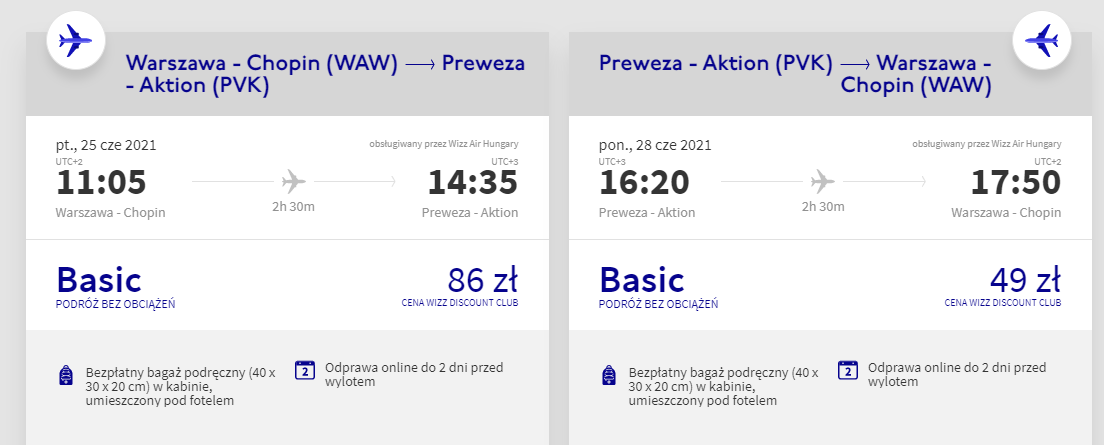Image resolution: width=1104 pixels, height=445 pixels.
Task: Click the 17:50 arrival time
Action: click(x=1016, y=182)
